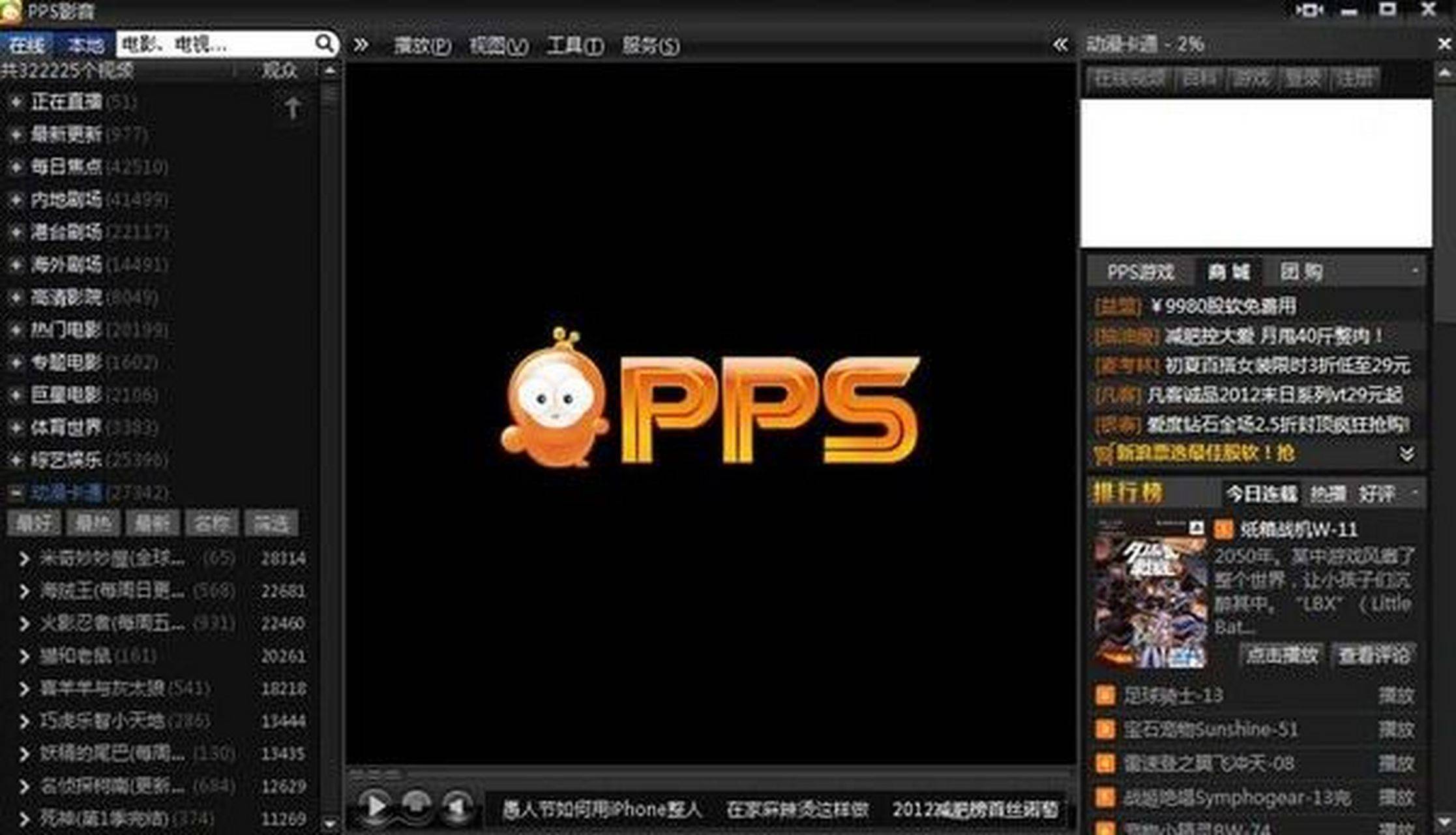Click the 点击播放 button
The image size is (1456, 835).
tap(1282, 654)
